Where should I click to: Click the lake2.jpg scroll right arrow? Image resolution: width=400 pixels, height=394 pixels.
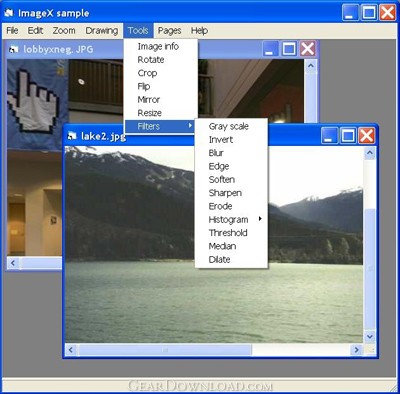tap(356, 350)
